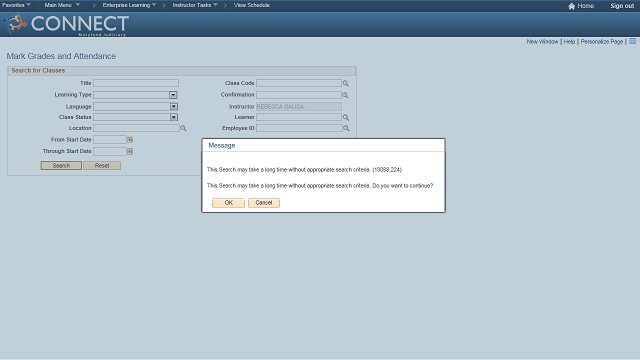Screen dimensions: 640x360
Task: Open Employee ID lookup magnifier icon
Action: pos(346,128)
